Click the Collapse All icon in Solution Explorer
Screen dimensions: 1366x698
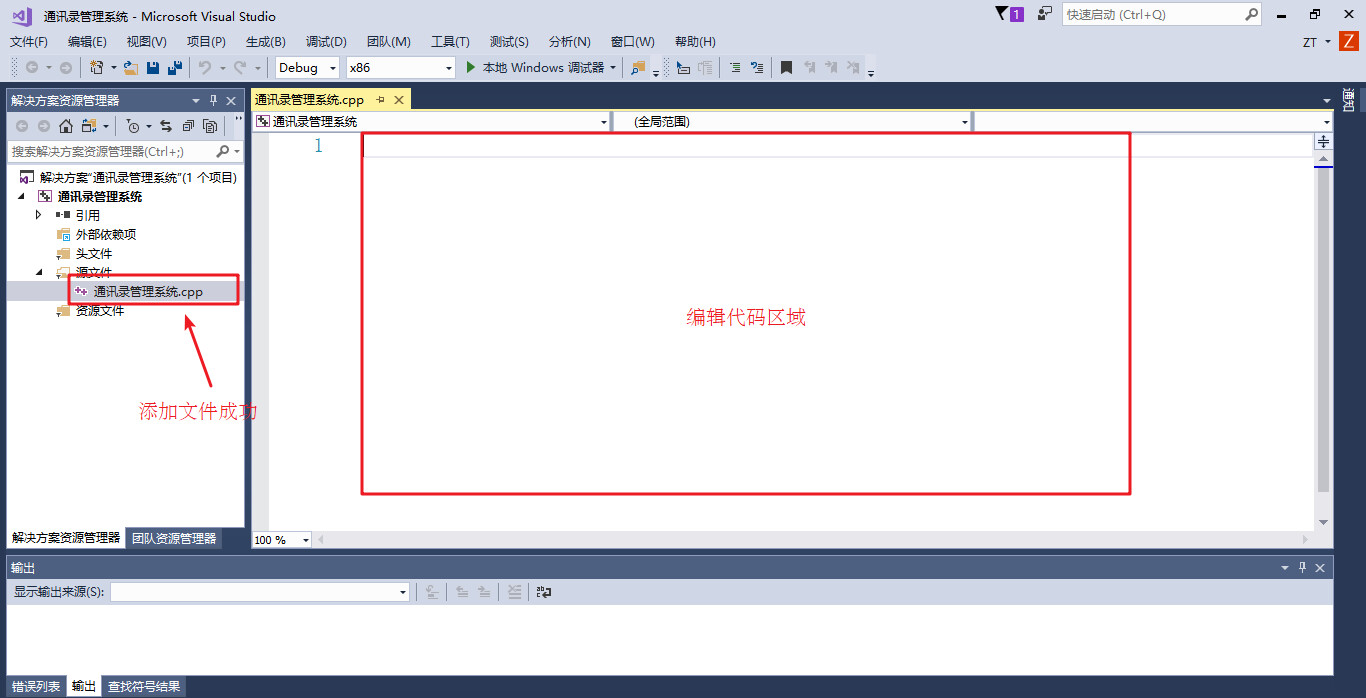tap(188, 126)
